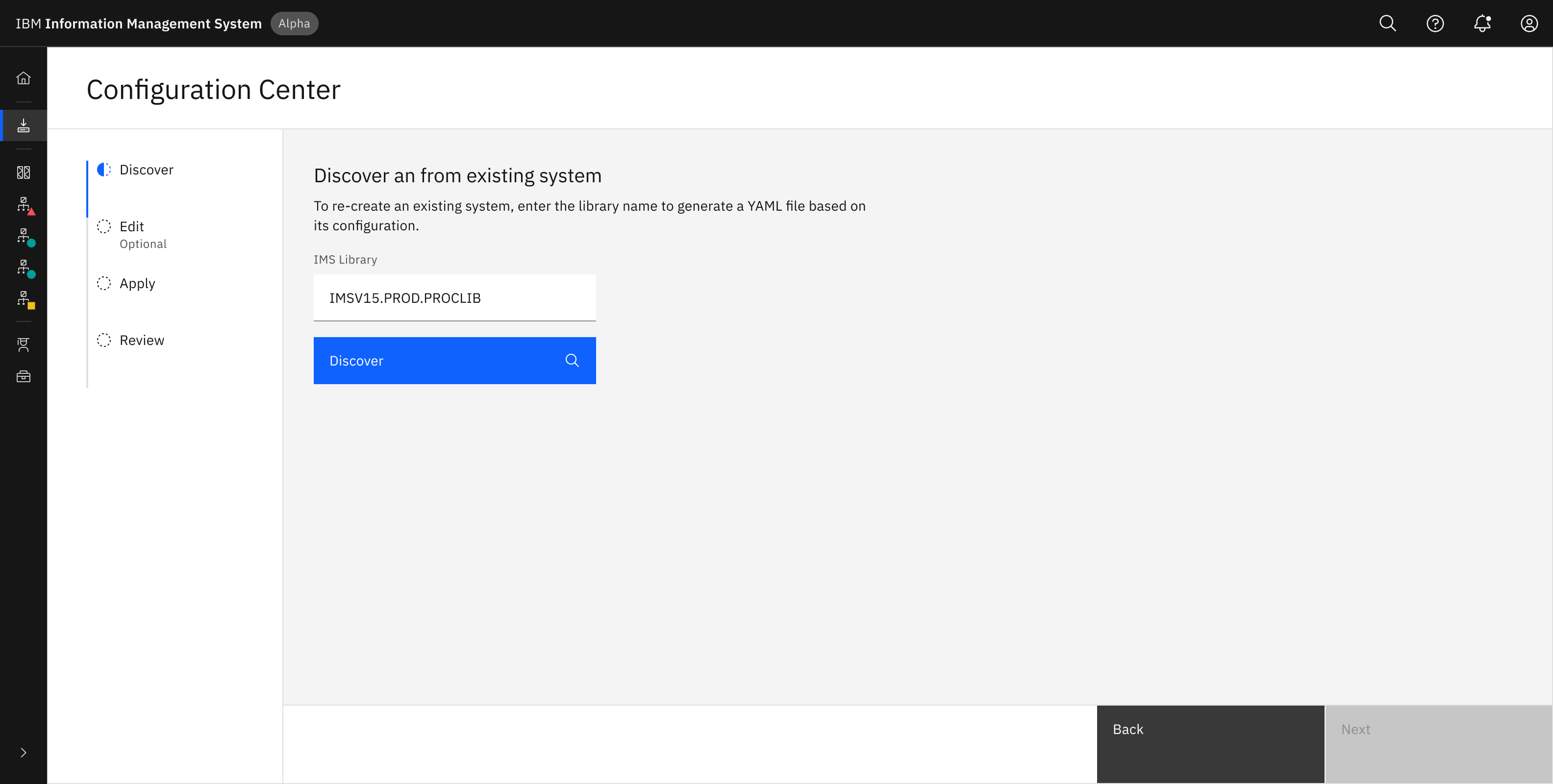Click the Next button
Screen dimensions: 1553x784
1438,744
